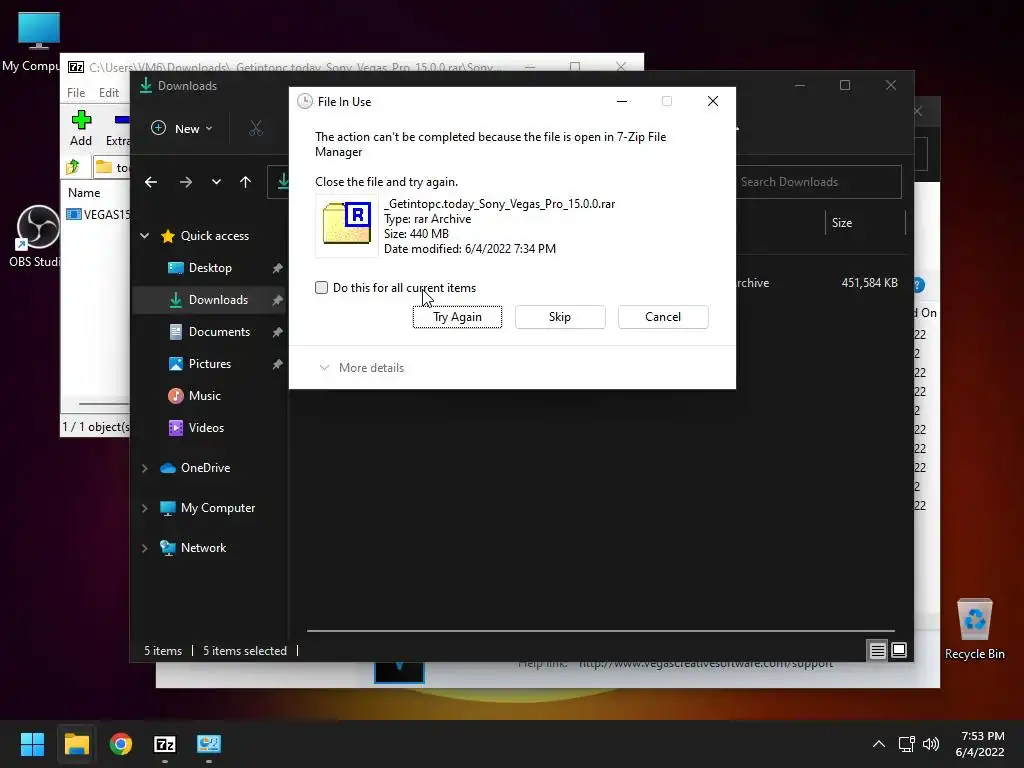Open Videos folder in sidebar
The width and height of the screenshot is (1024, 768).
[206, 428]
